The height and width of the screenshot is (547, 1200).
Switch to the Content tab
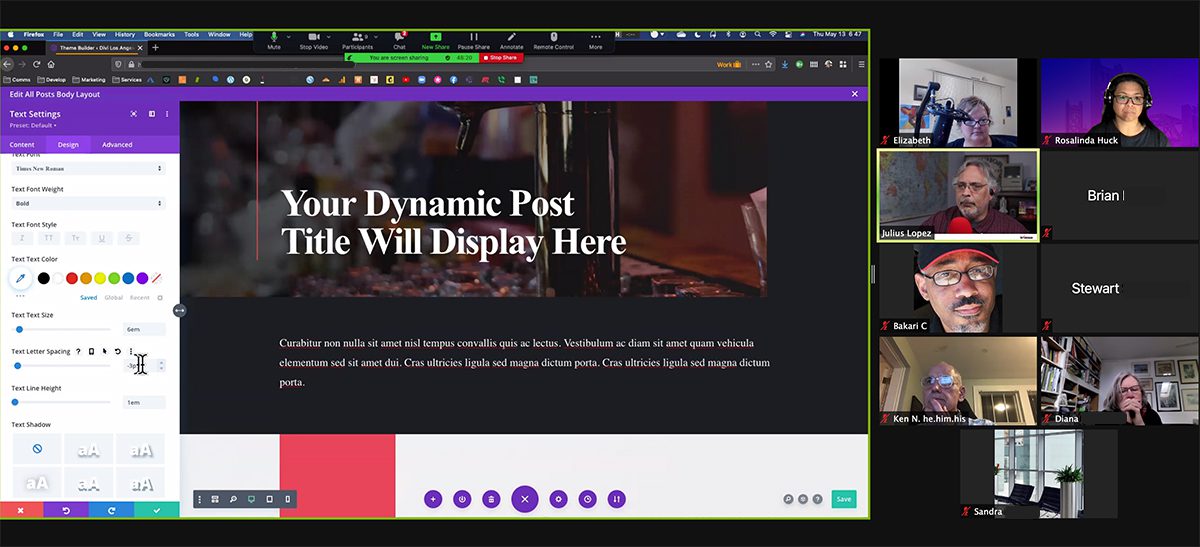click(22, 145)
